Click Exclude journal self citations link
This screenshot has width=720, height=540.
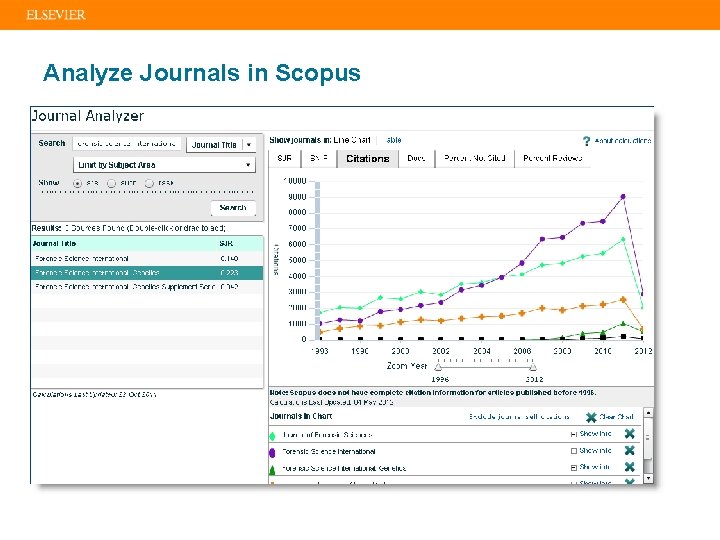point(519,417)
